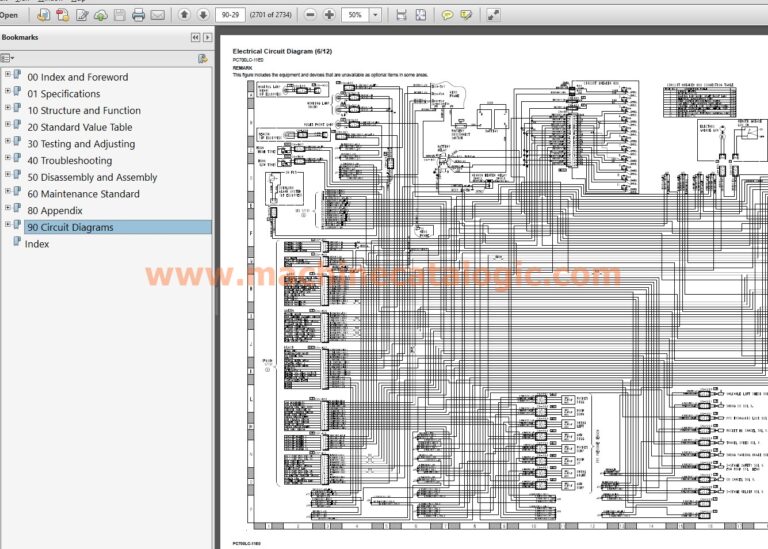
Task: Open the 50 Disassembly and Assembly bookmark
Action: [92, 177]
